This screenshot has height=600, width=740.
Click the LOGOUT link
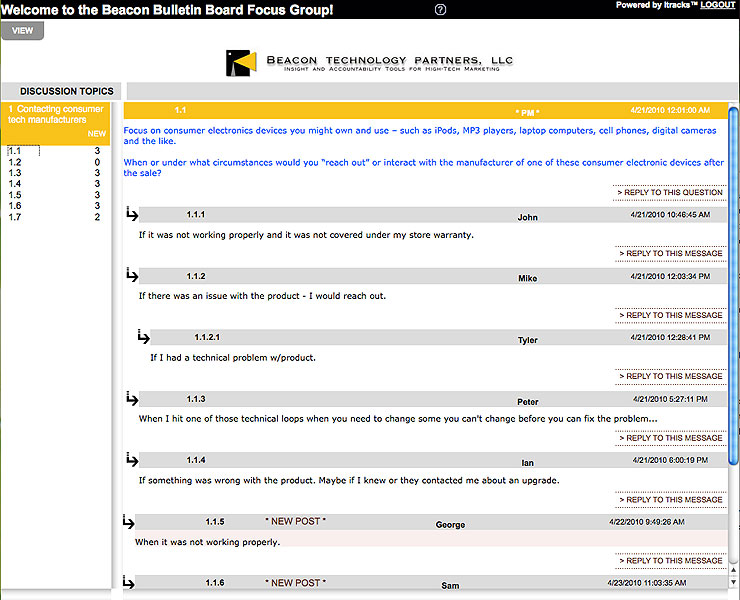point(717,5)
